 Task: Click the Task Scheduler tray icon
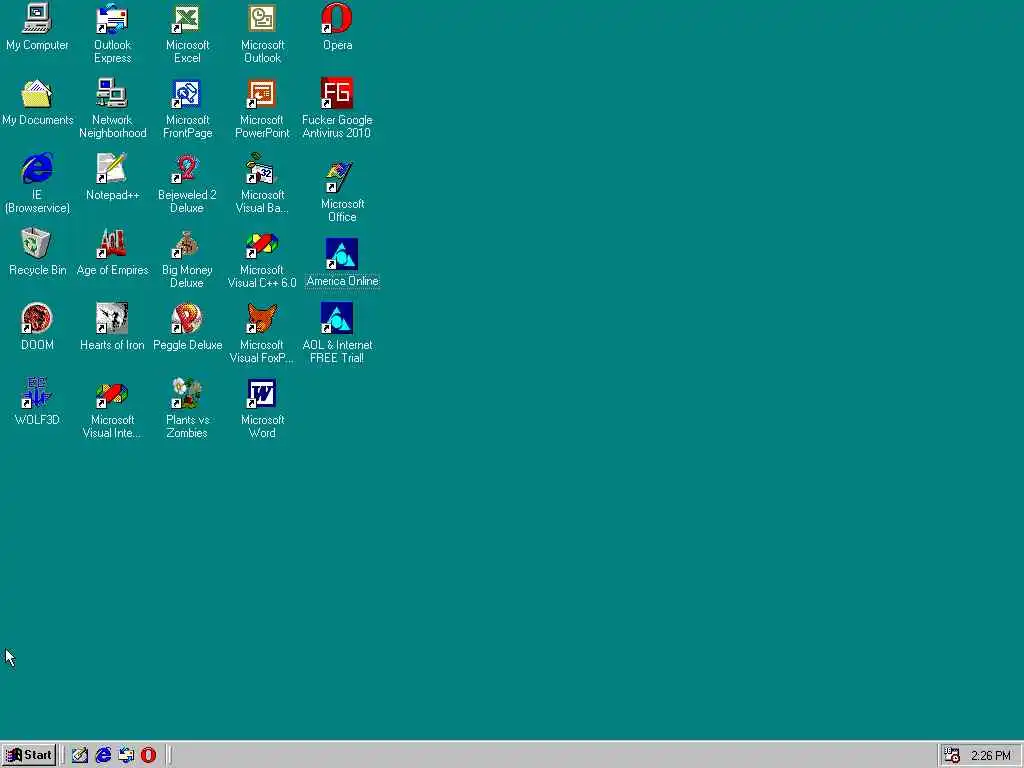click(952, 755)
